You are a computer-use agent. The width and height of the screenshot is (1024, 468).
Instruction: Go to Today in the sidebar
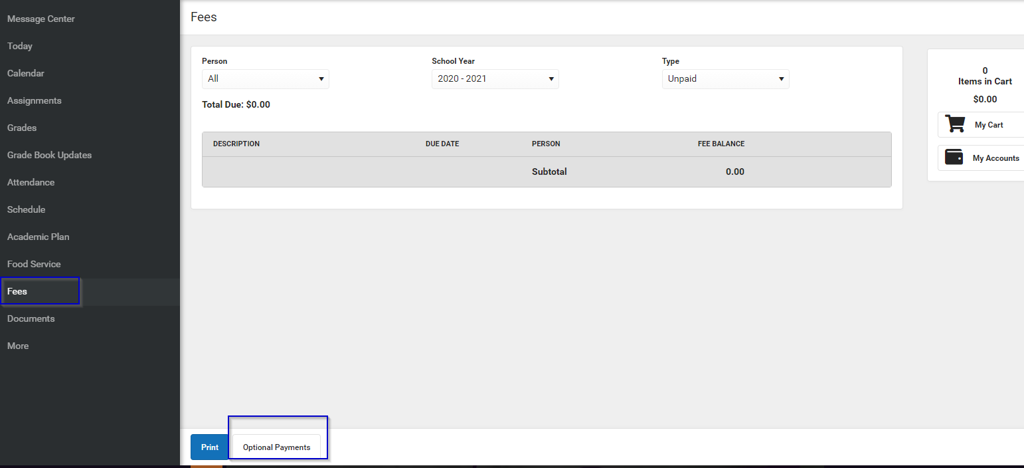tap(20, 46)
